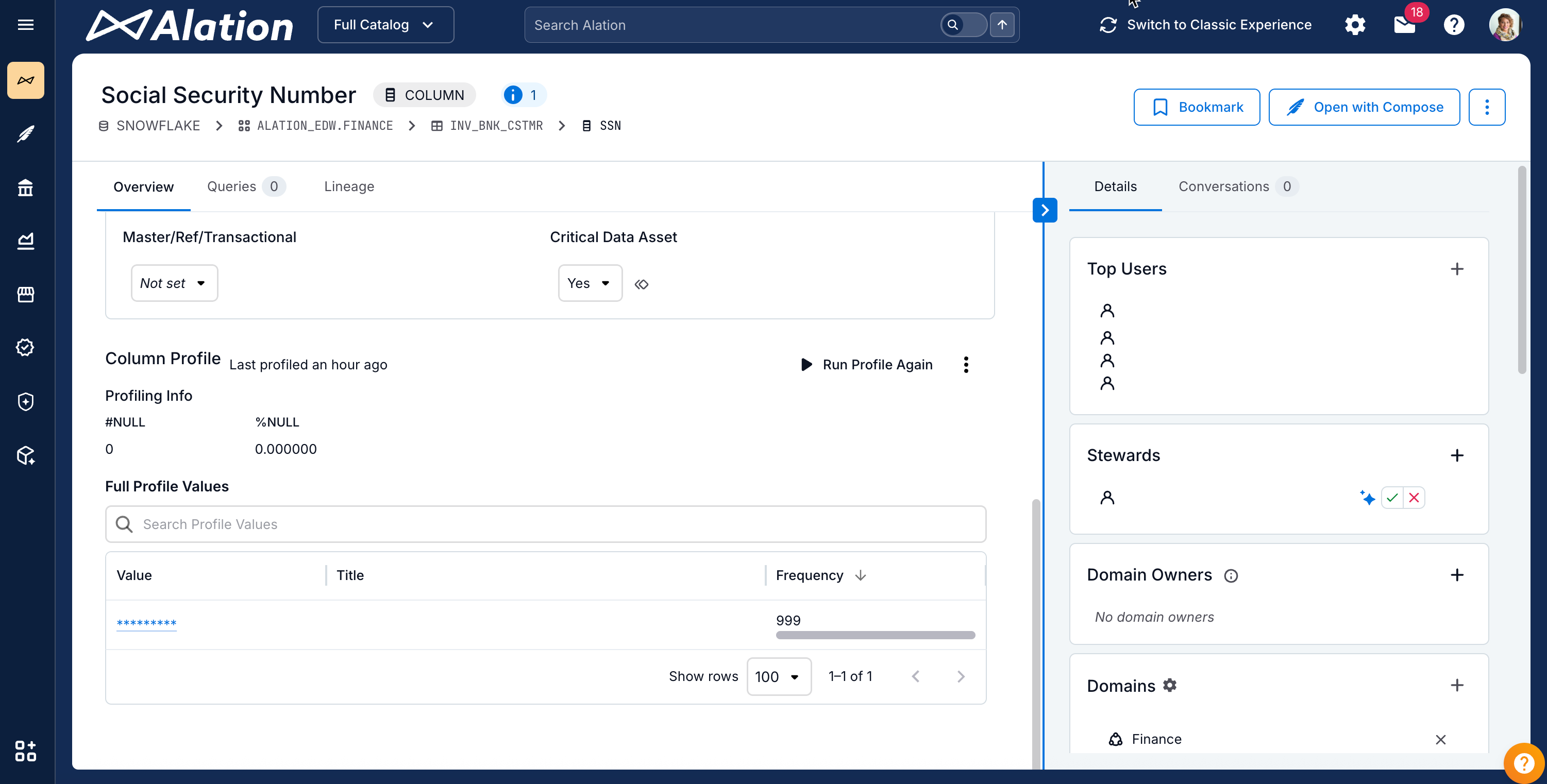Screen dimensions: 1547x784
Task: Reject the suggested steward with the red X
Action: [x=1414, y=498]
